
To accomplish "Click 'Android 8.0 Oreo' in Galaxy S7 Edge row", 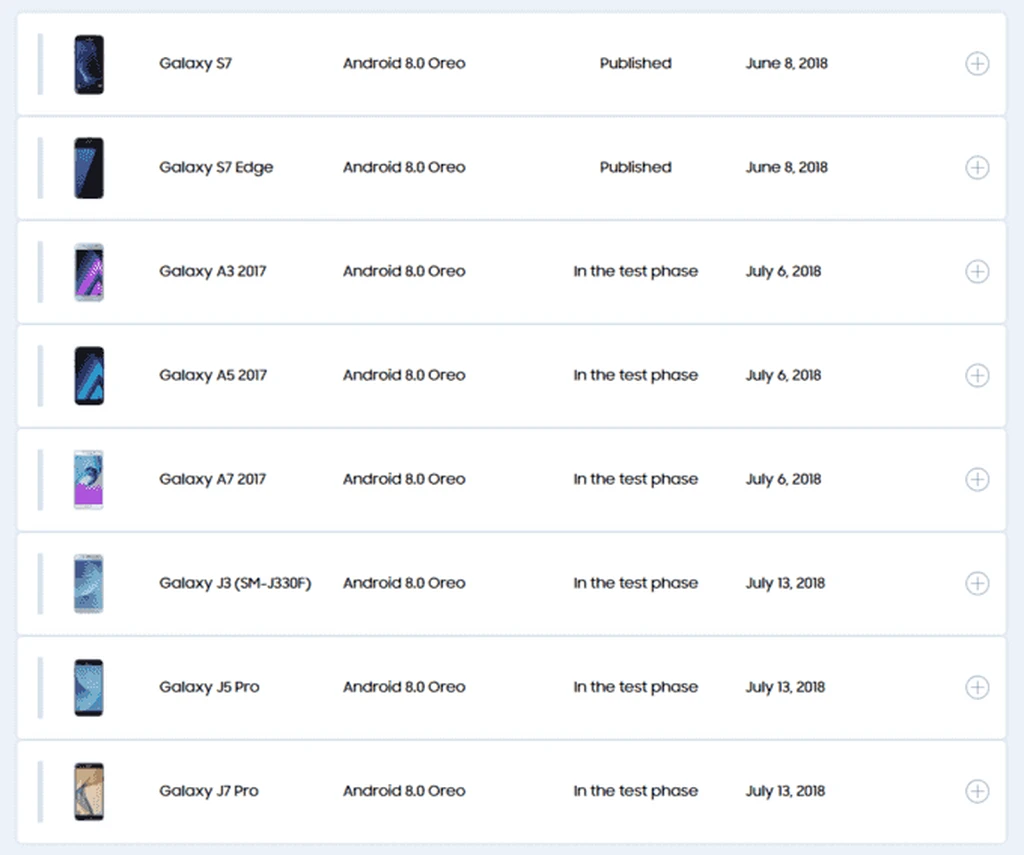I will coord(404,167).
